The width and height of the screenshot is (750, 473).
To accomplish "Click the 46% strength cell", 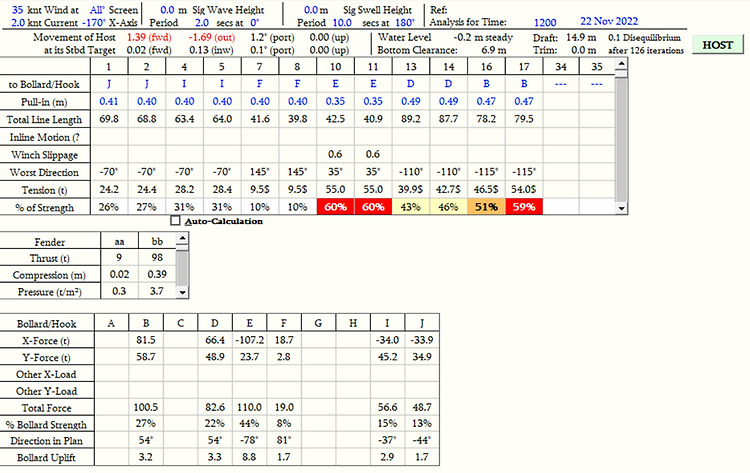I will (x=448, y=207).
